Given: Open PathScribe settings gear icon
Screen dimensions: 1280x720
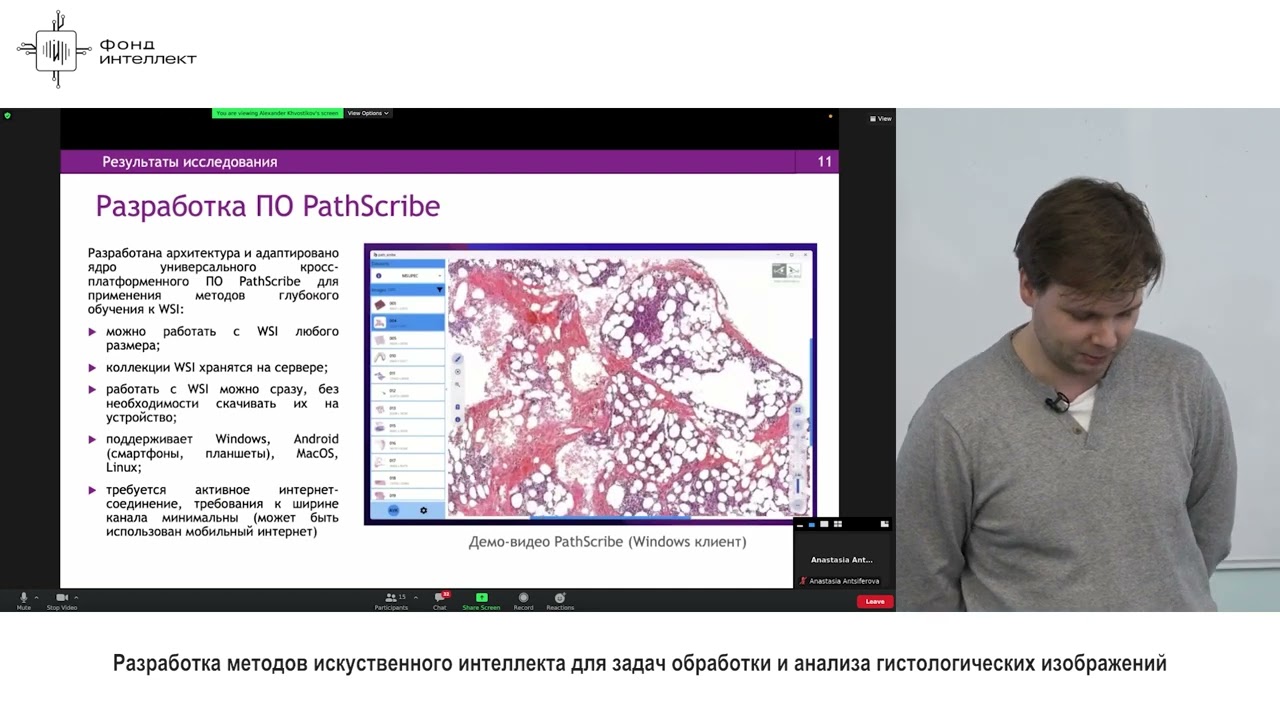Looking at the screenshot, I should 423,510.
